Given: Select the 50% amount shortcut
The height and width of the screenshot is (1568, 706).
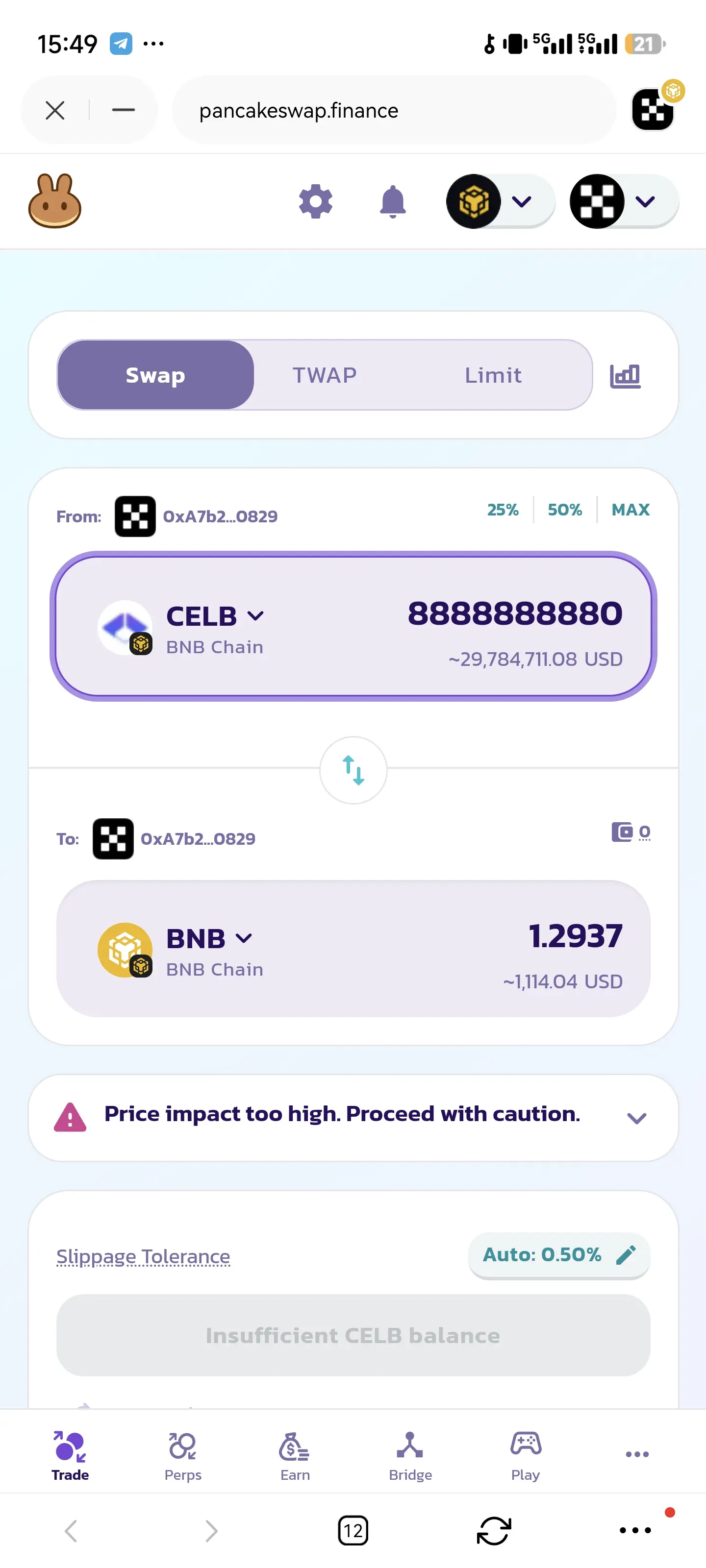Looking at the screenshot, I should tap(565, 510).
